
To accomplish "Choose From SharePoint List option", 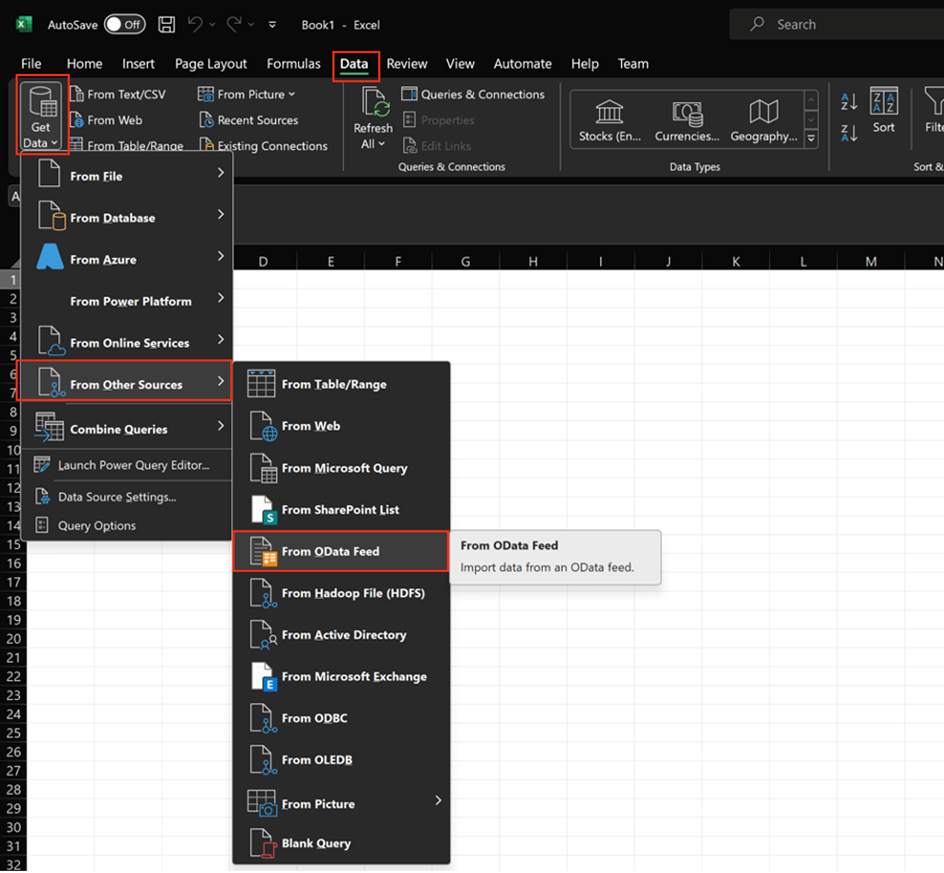I will 340,509.
